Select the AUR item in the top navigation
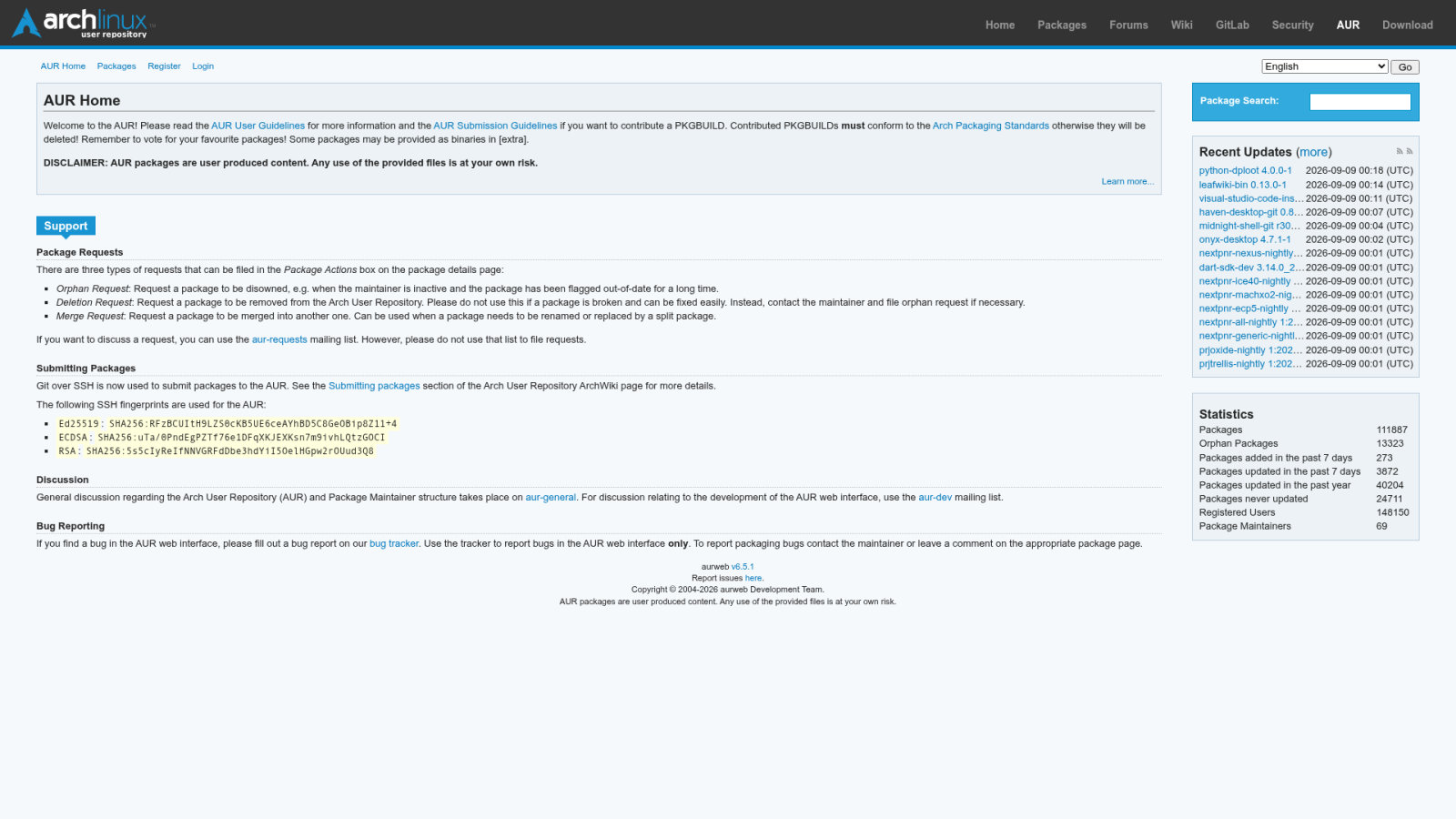 1348,25
